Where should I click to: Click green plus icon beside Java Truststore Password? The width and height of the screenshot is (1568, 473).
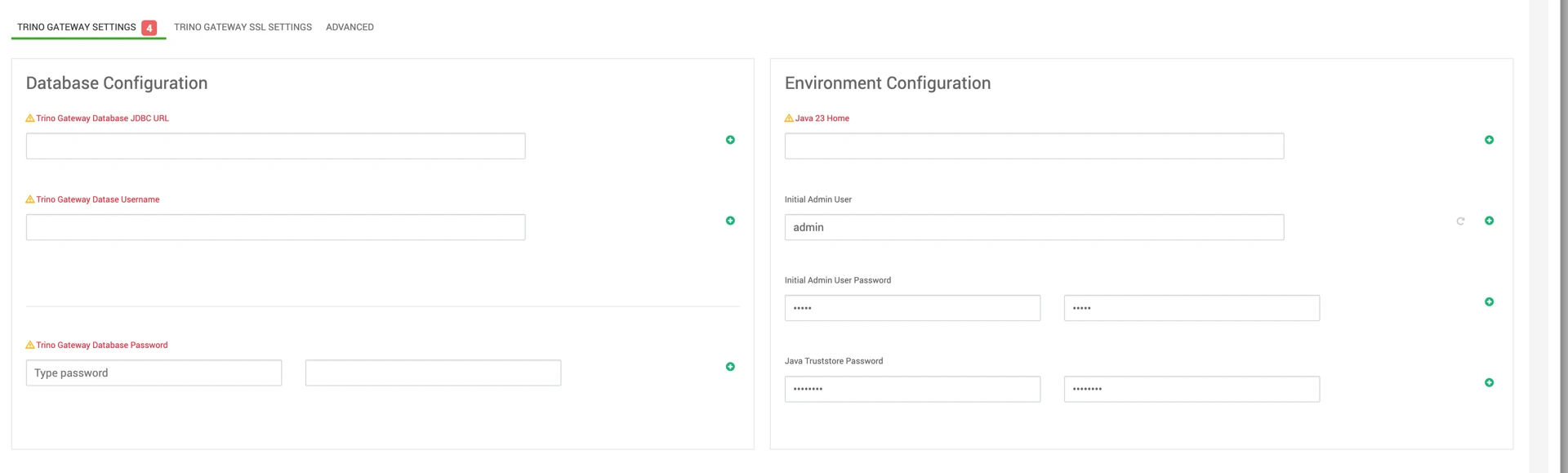(x=1489, y=382)
